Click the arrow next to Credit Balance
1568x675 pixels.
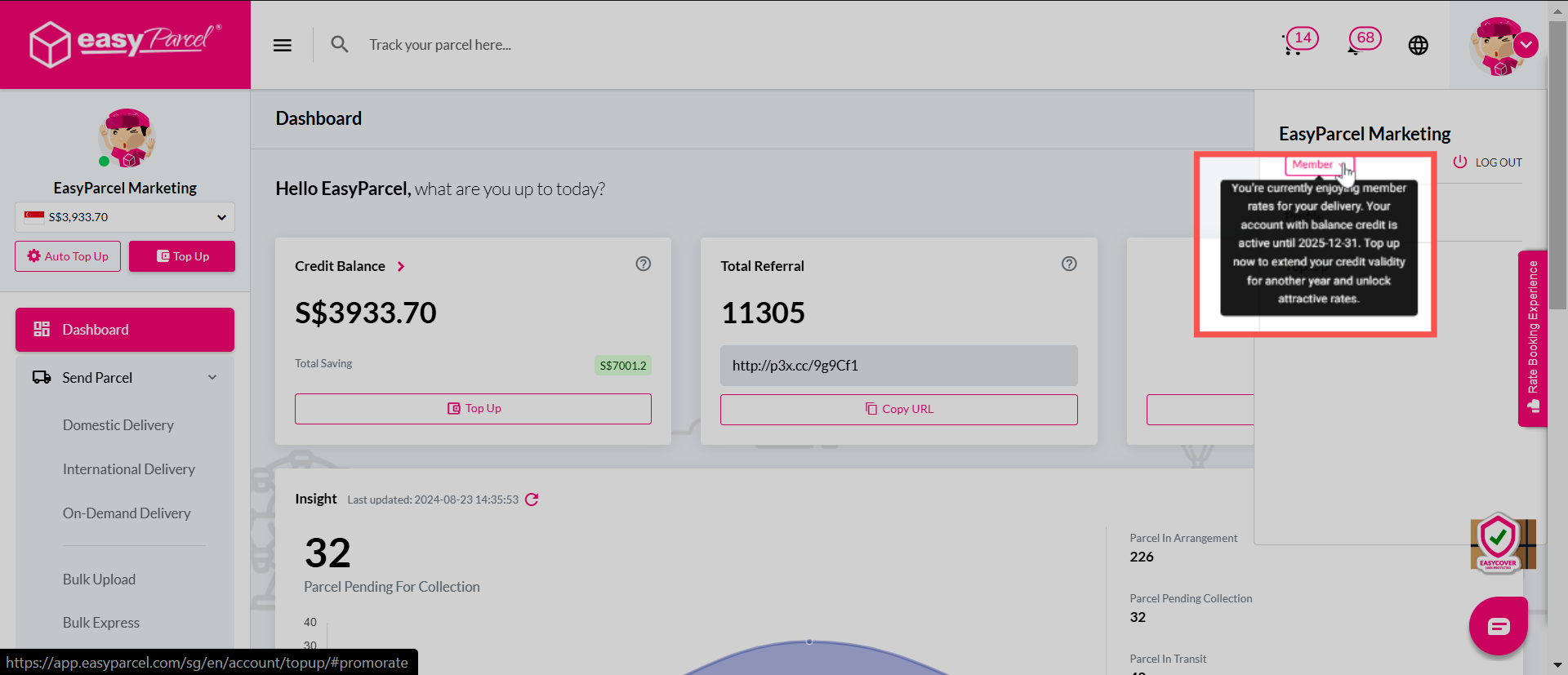click(401, 266)
